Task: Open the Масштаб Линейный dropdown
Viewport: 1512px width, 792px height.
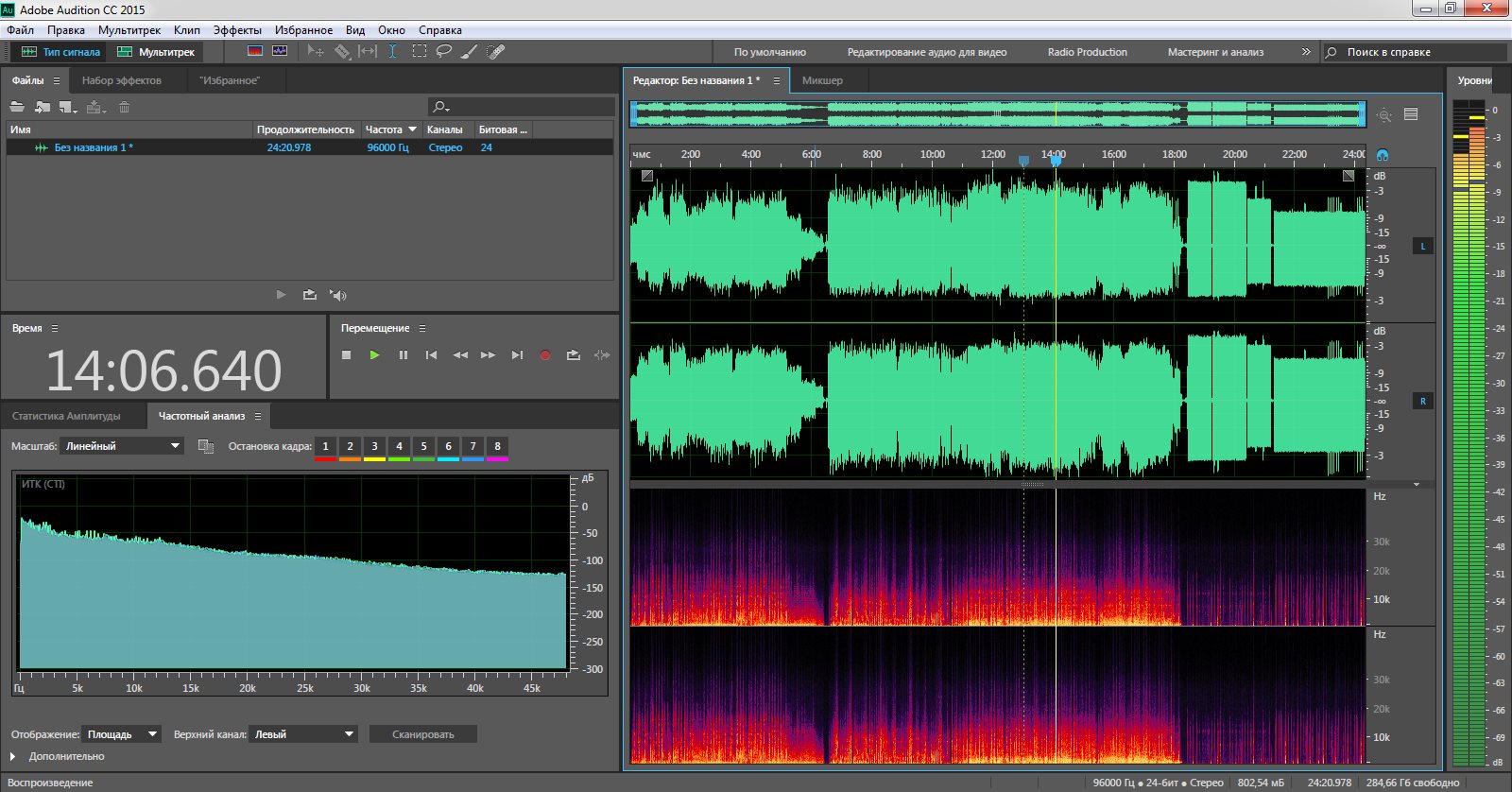Action: pyautogui.click(x=122, y=446)
